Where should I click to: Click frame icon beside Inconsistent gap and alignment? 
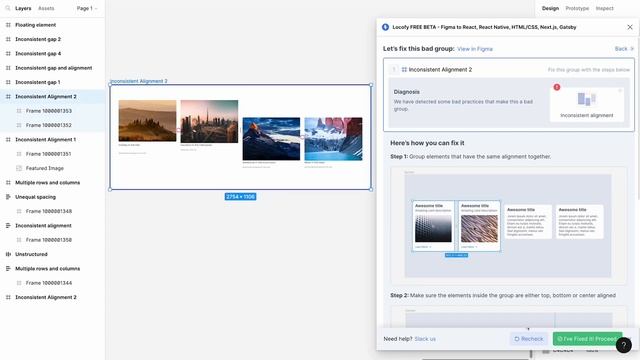point(8,68)
